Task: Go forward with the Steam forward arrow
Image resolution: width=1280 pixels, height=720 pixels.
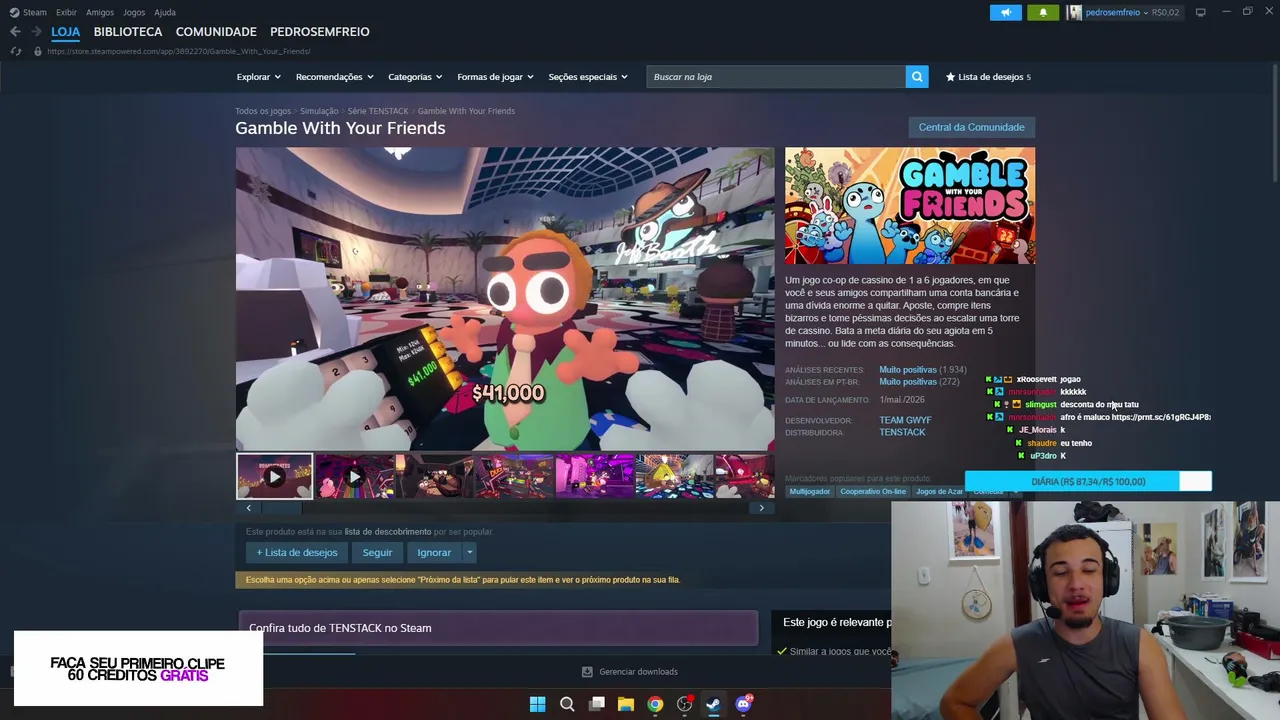Action: pos(36,32)
